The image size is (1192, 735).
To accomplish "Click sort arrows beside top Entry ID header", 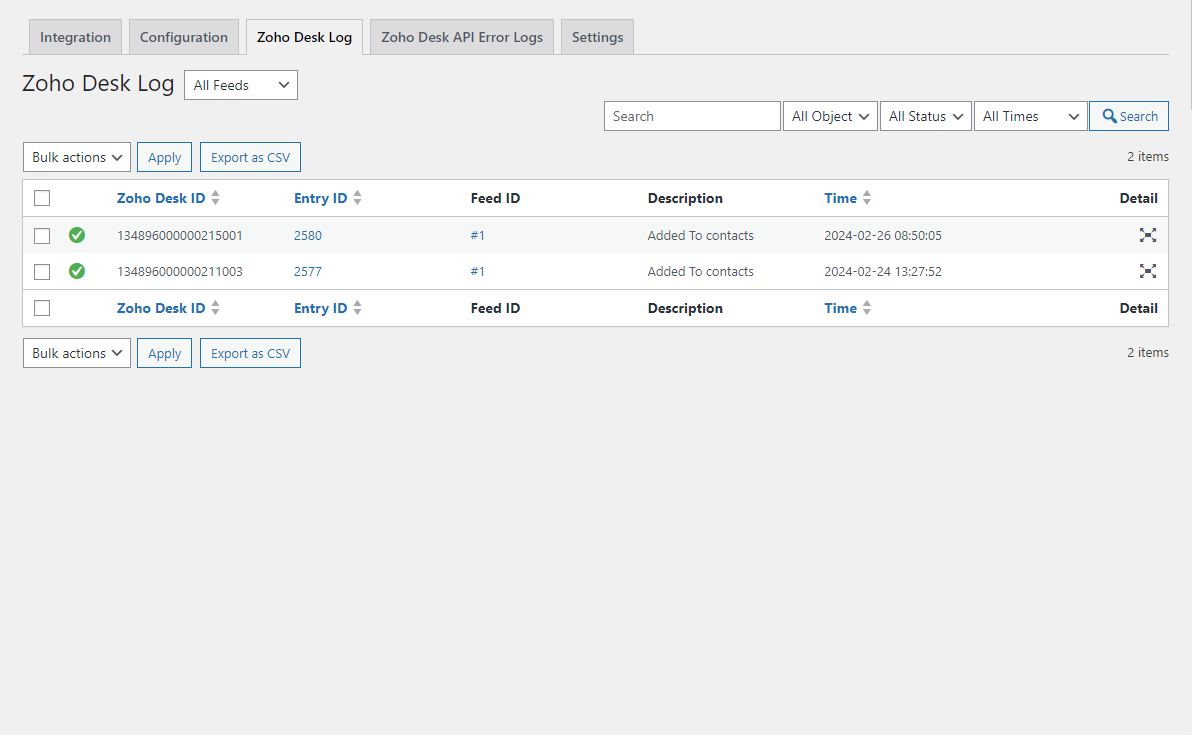I will (357, 198).
